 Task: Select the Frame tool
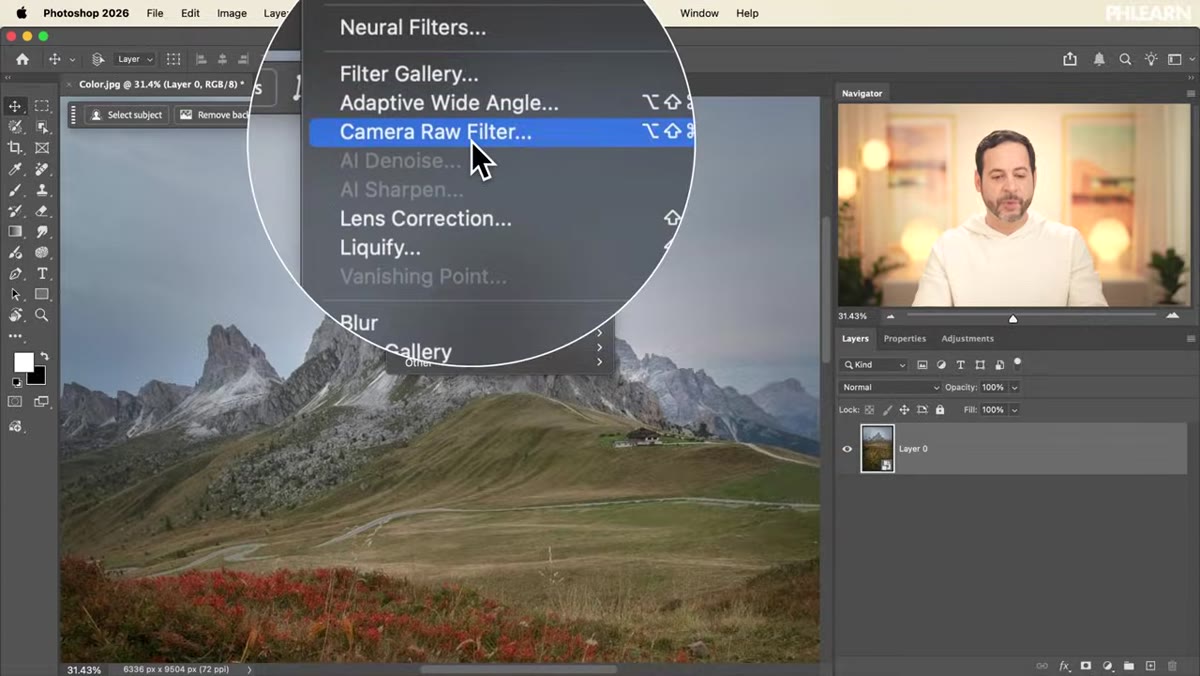(x=42, y=148)
